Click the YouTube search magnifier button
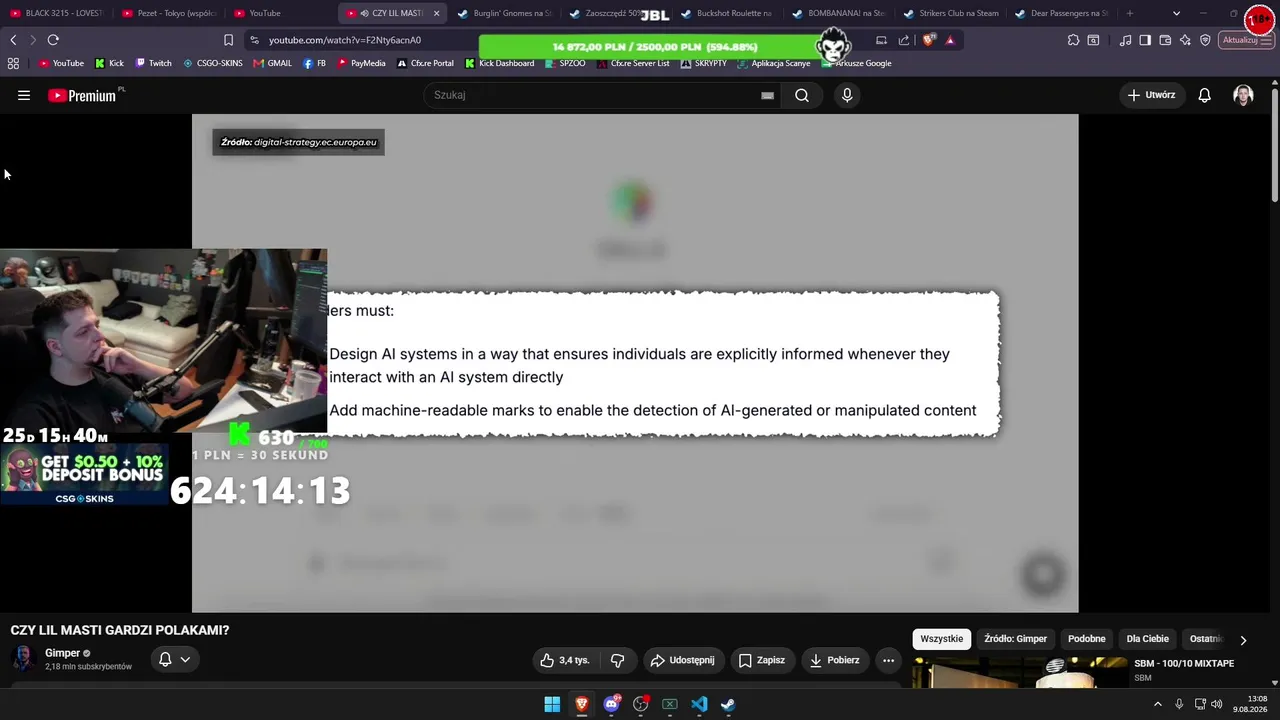This screenshot has height=720, width=1280. [802, 95]
